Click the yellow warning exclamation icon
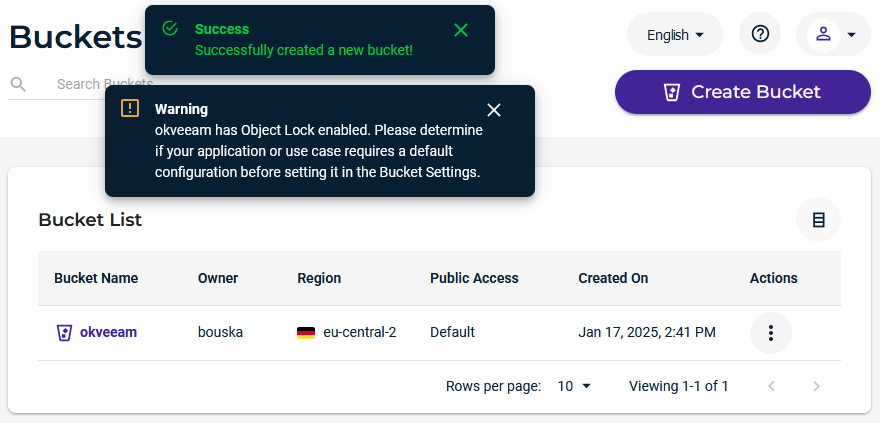The width and height of the screenshot is (880, 423). click(x=130, y=108)
